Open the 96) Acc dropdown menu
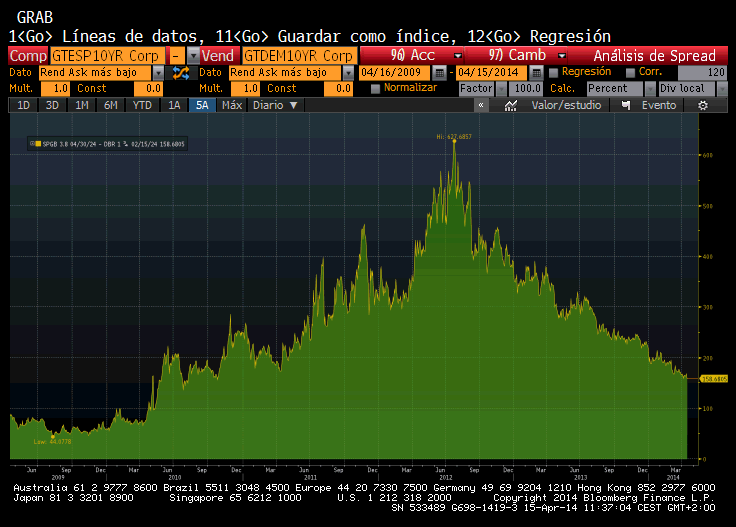This screenshot has width=736, height=527. [458, 56]
